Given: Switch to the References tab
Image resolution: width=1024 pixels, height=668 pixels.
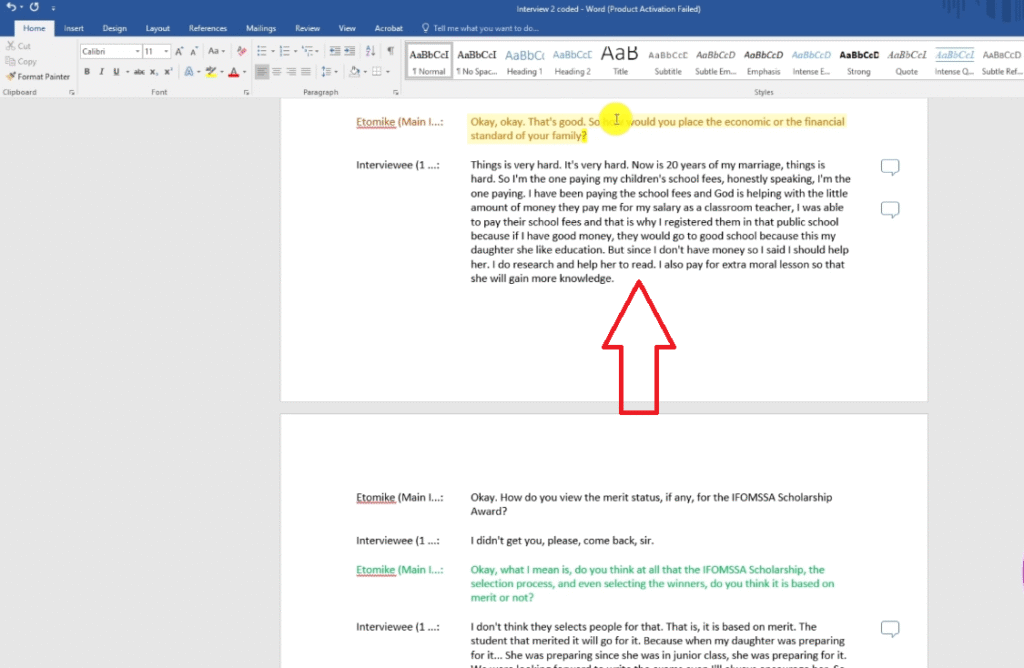Looking at the screenshot, I should [207, 28].
